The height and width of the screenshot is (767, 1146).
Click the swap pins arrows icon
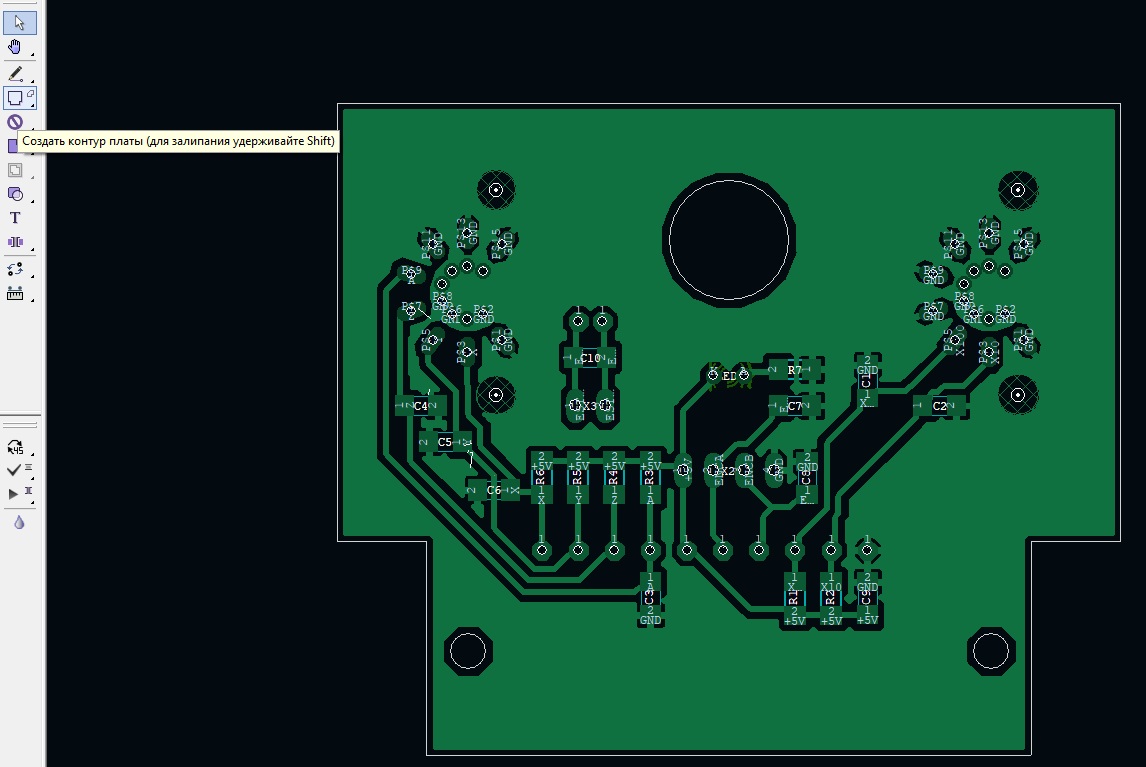pyautogui.click(x=15, y=269)
